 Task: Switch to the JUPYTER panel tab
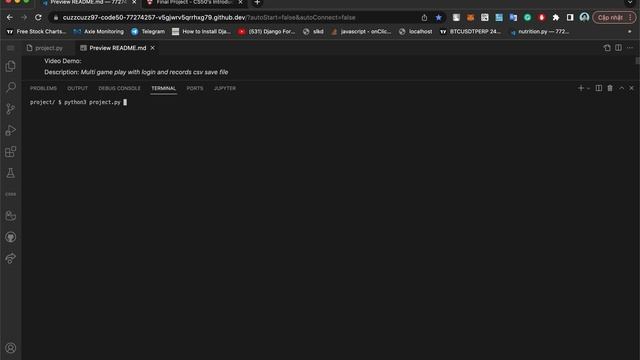224,88
